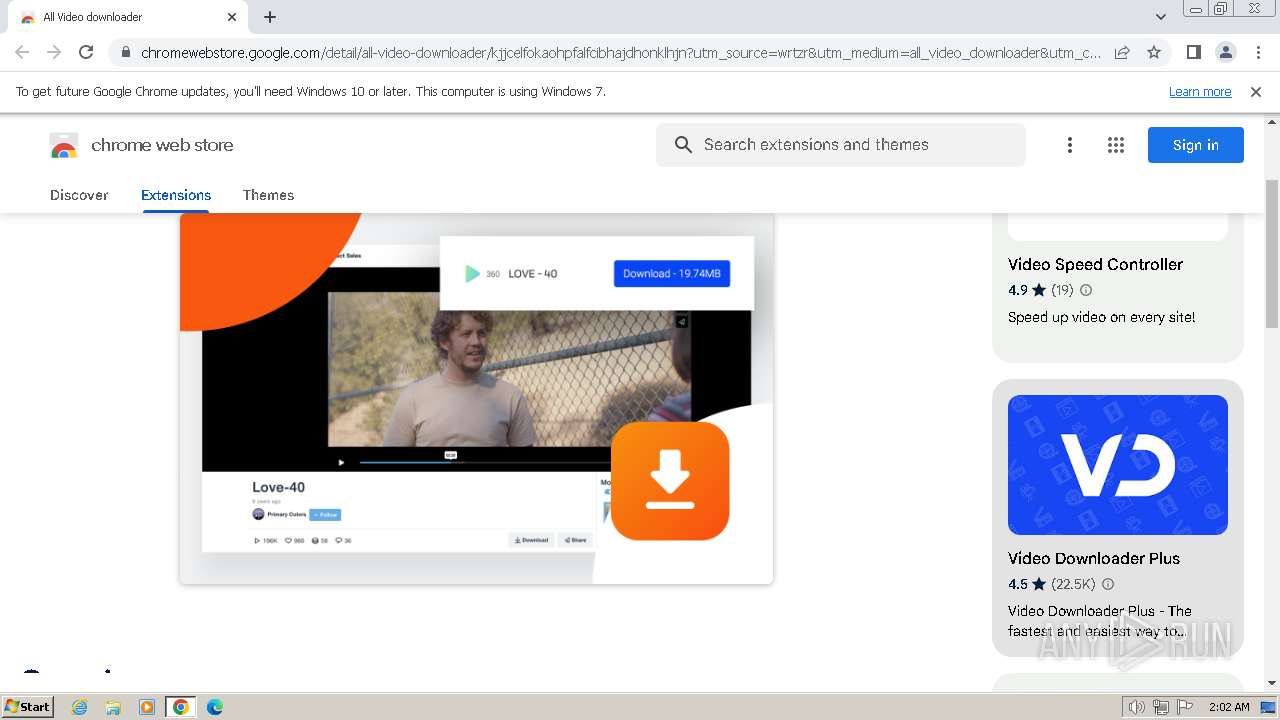Open the All Video downloader screenshot preview
The width and height of the screenshot is (1280, 720).
click(x=476, y=398)
